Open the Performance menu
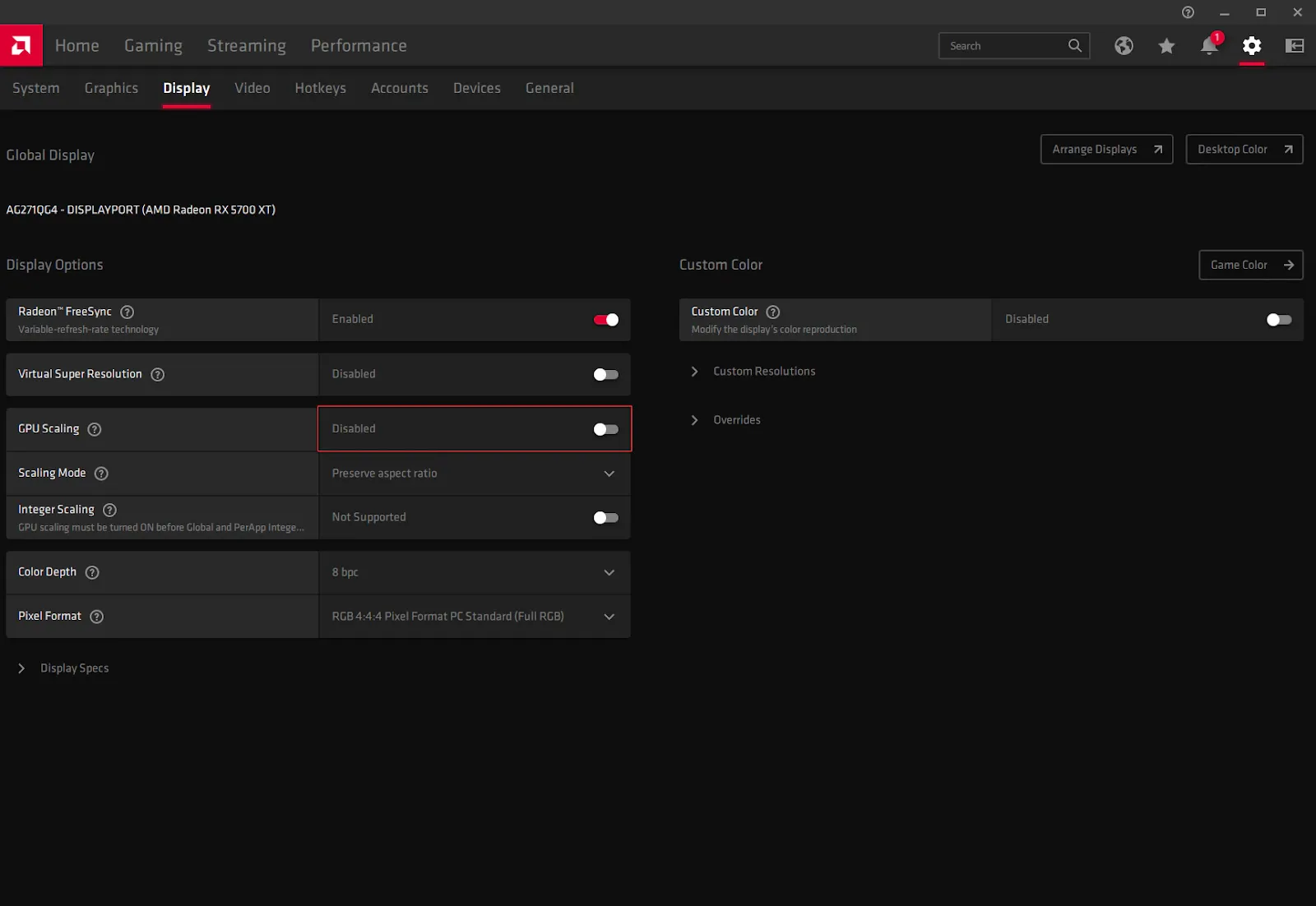Viewport: 1316px width, 906px height. point(359,46)
